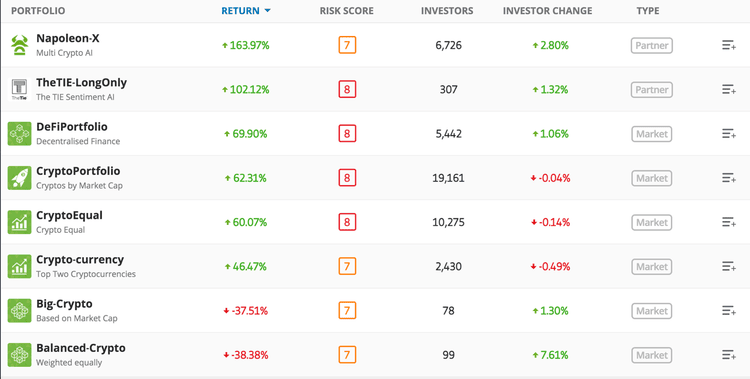Image resolution: width=750 pixels, height=379 pixels.
Task: Add Big-Crypto to watchlist
Action: [728, 311]
